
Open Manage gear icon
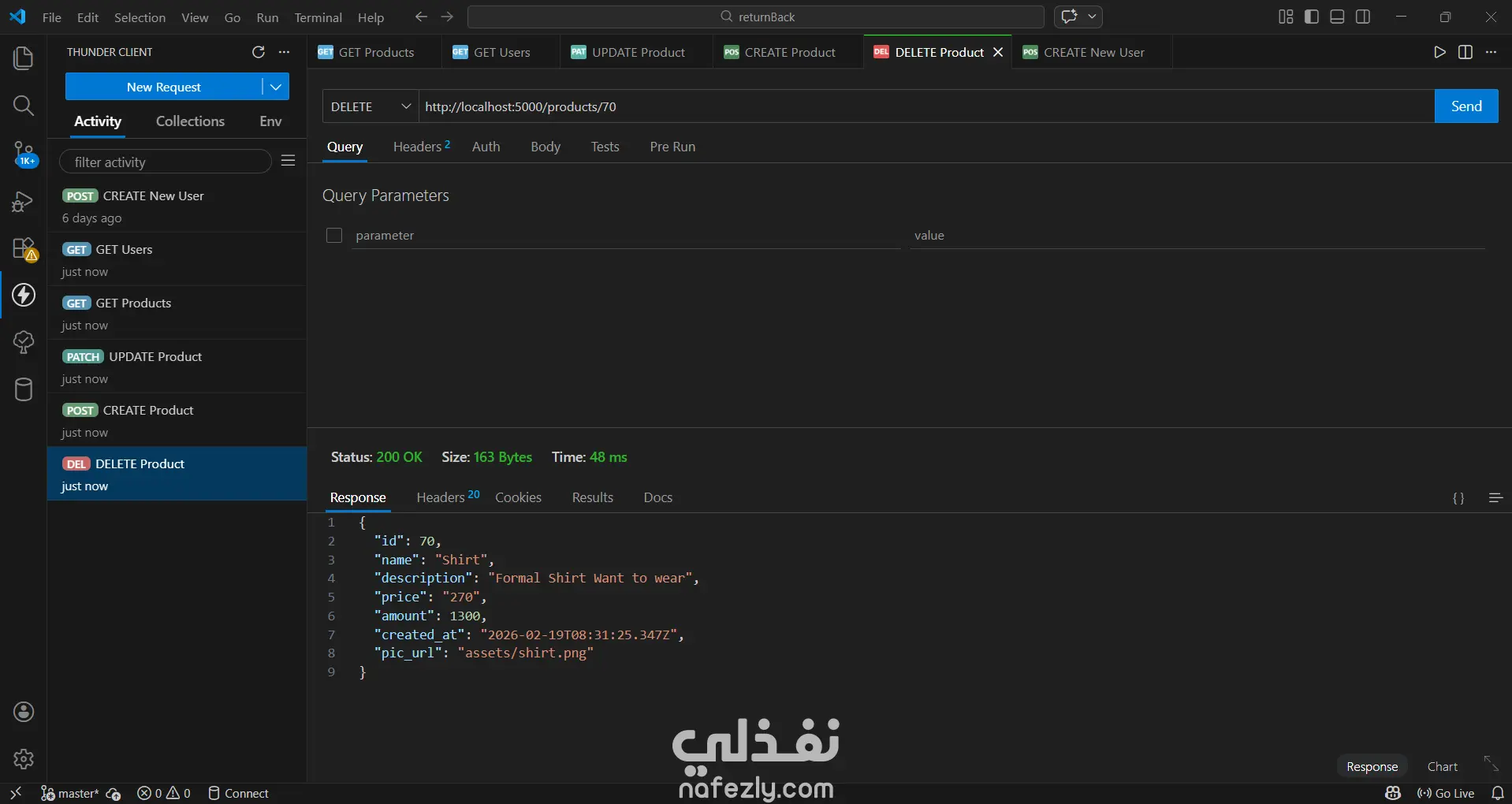[x=24, y=759]
